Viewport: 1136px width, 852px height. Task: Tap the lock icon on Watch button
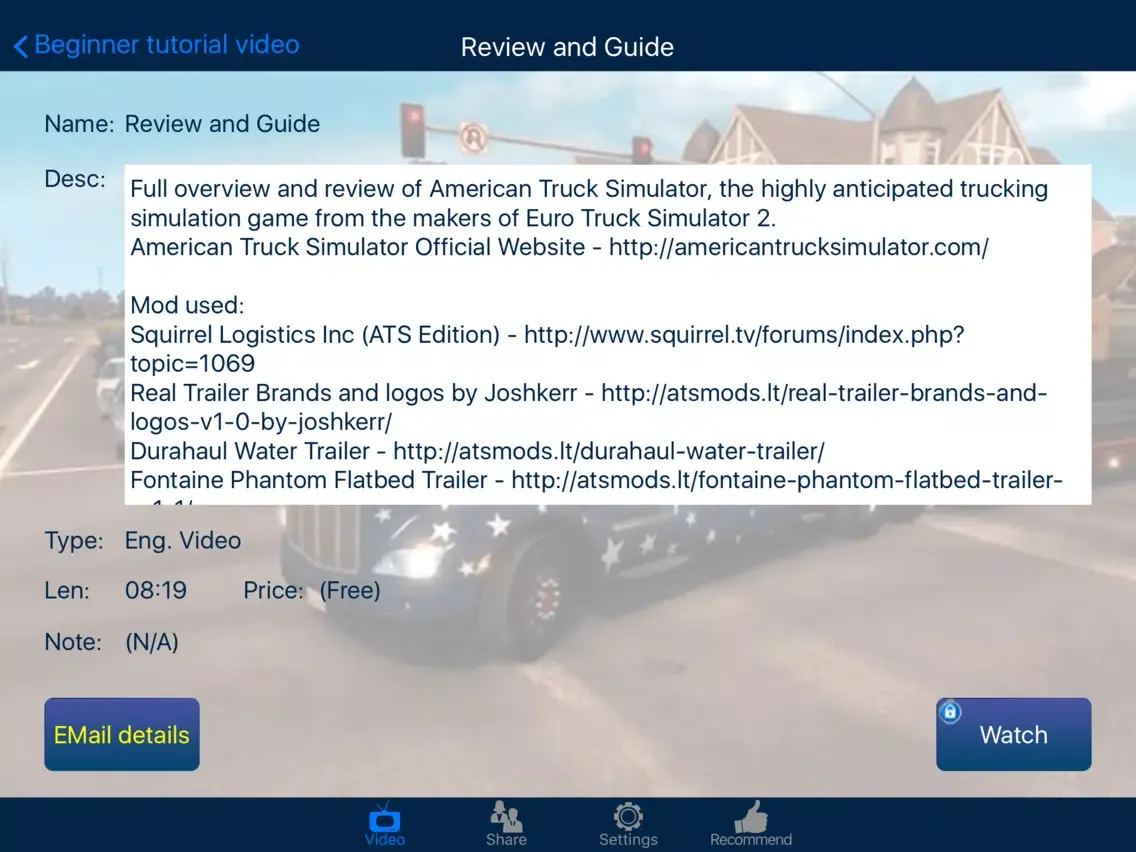pyautogui.click(x=950, y=712)
